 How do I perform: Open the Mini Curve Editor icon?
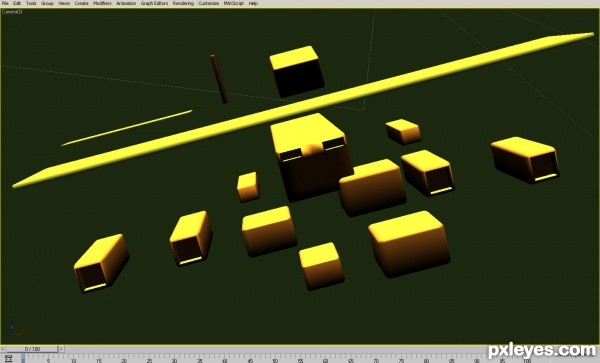[8, 358]
